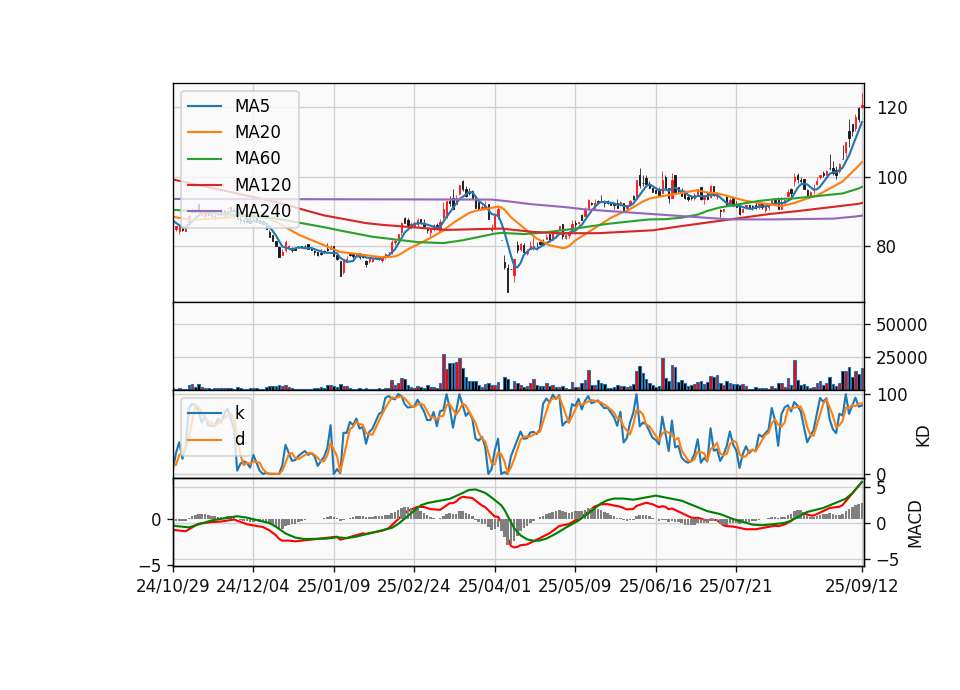Image resolution: width=960 pixels, height=690 pixels.
Task: Click the April price low candlestick
Action: click(508, 279)
